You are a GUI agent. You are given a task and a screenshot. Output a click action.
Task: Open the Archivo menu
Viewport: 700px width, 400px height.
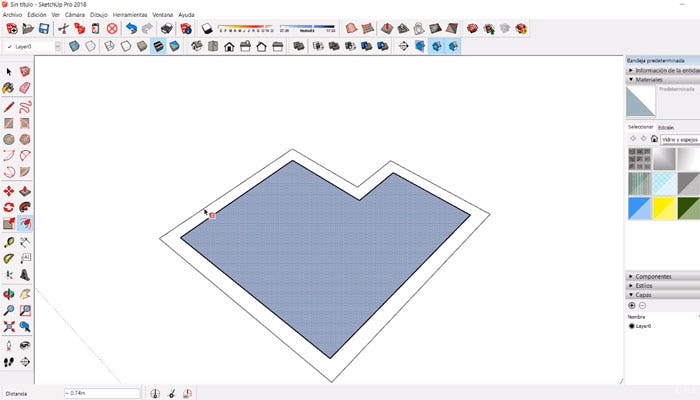(x=12, y=15)
